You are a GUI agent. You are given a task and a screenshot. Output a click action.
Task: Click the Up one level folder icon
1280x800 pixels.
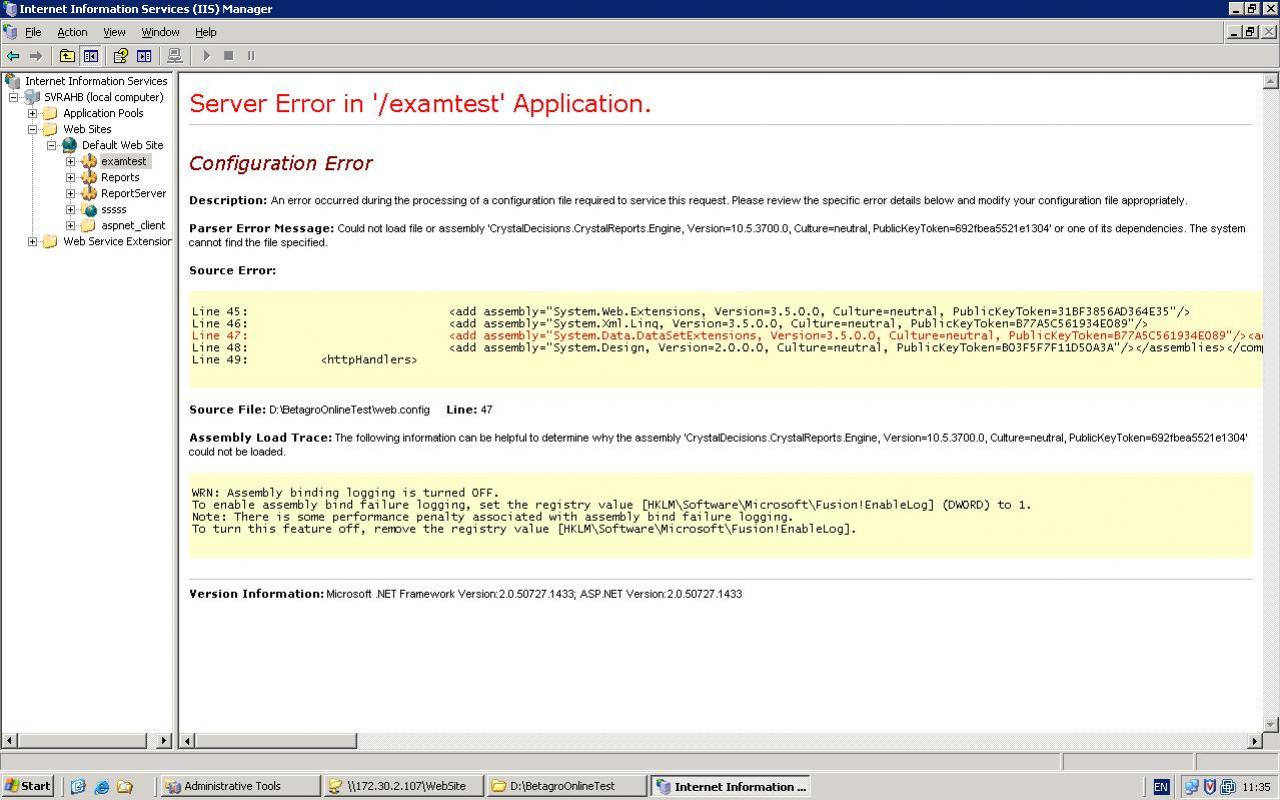click(x=67, y=56)
